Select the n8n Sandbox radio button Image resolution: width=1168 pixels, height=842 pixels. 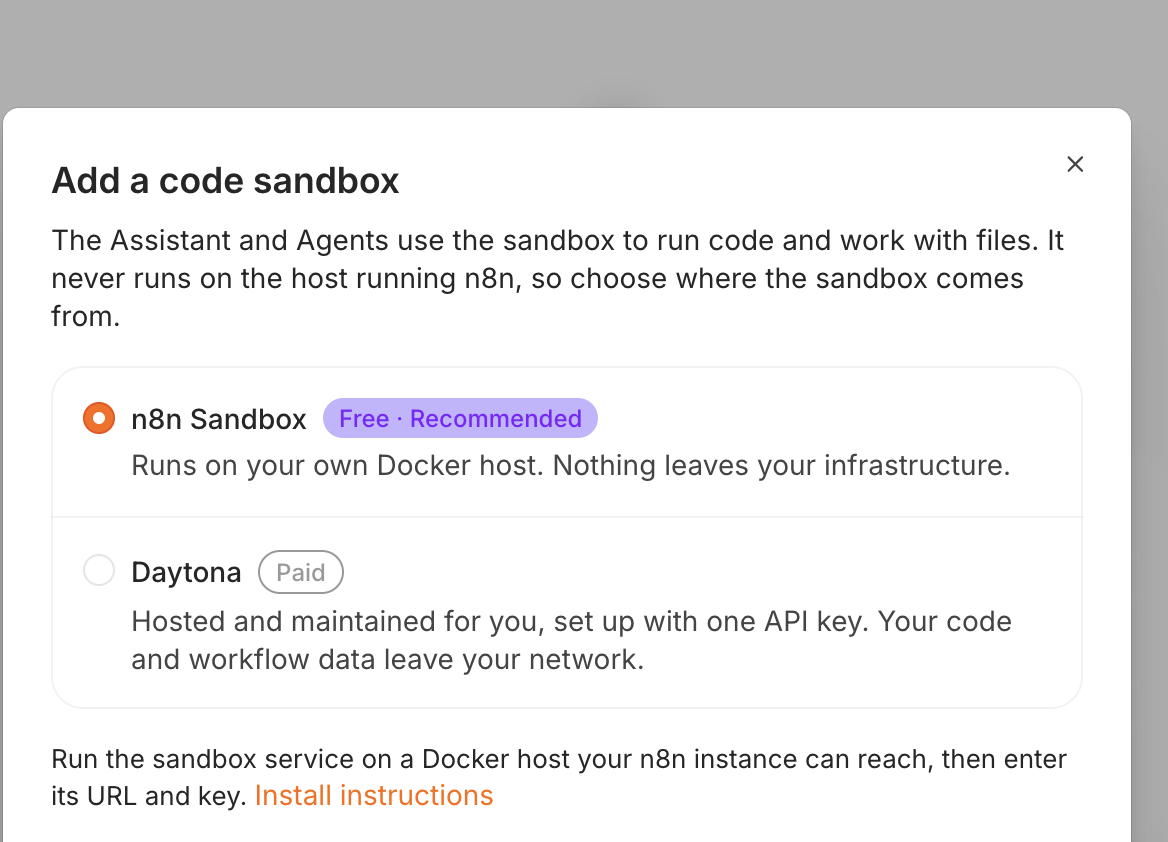tap(99, 418)
